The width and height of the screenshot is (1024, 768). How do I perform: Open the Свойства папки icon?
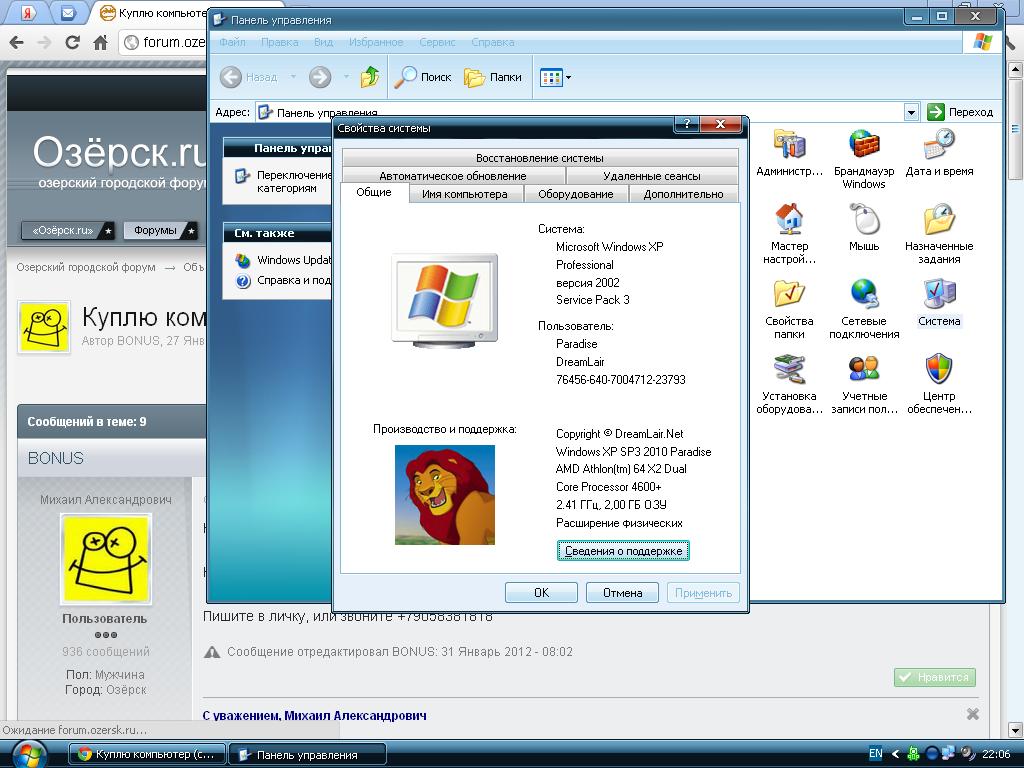[789, 308]
